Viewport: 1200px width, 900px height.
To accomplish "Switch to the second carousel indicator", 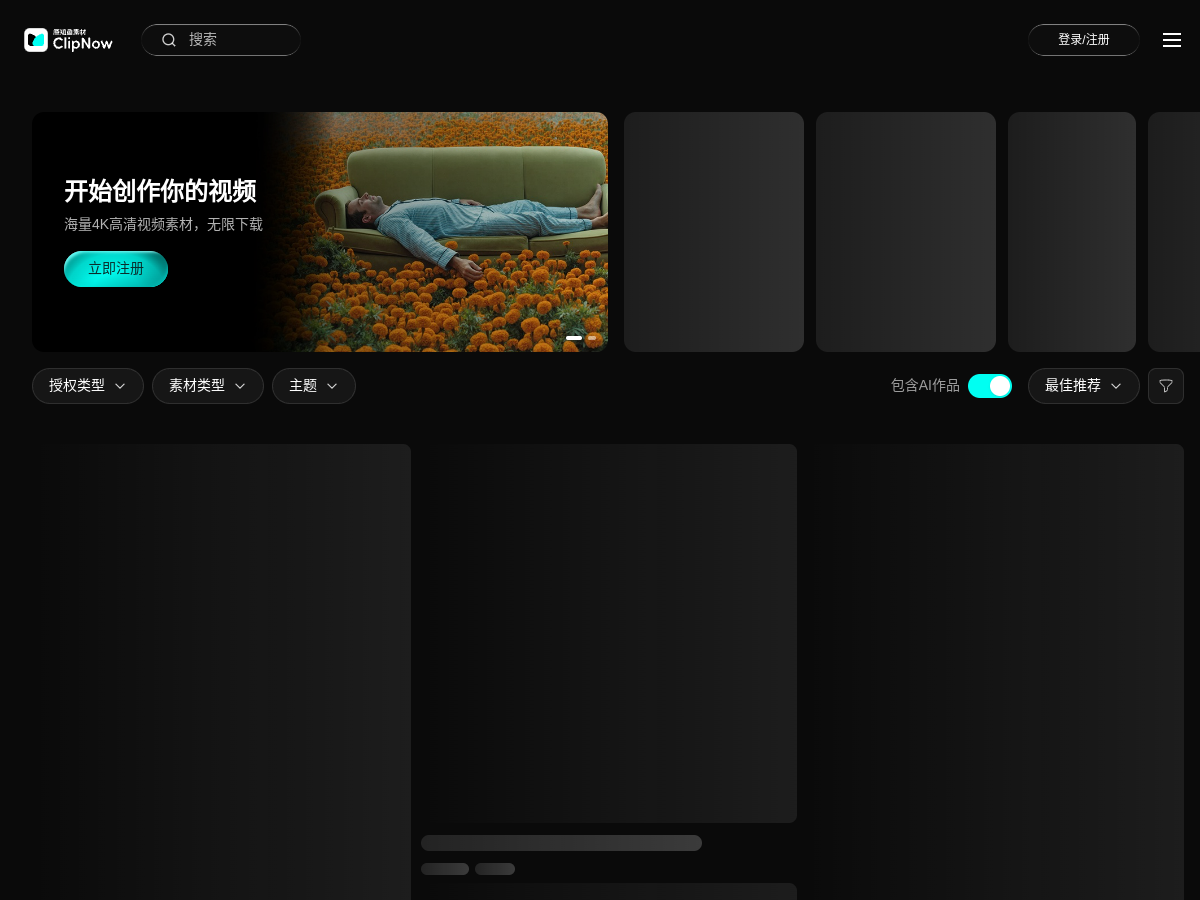I will tap(592, 338).
